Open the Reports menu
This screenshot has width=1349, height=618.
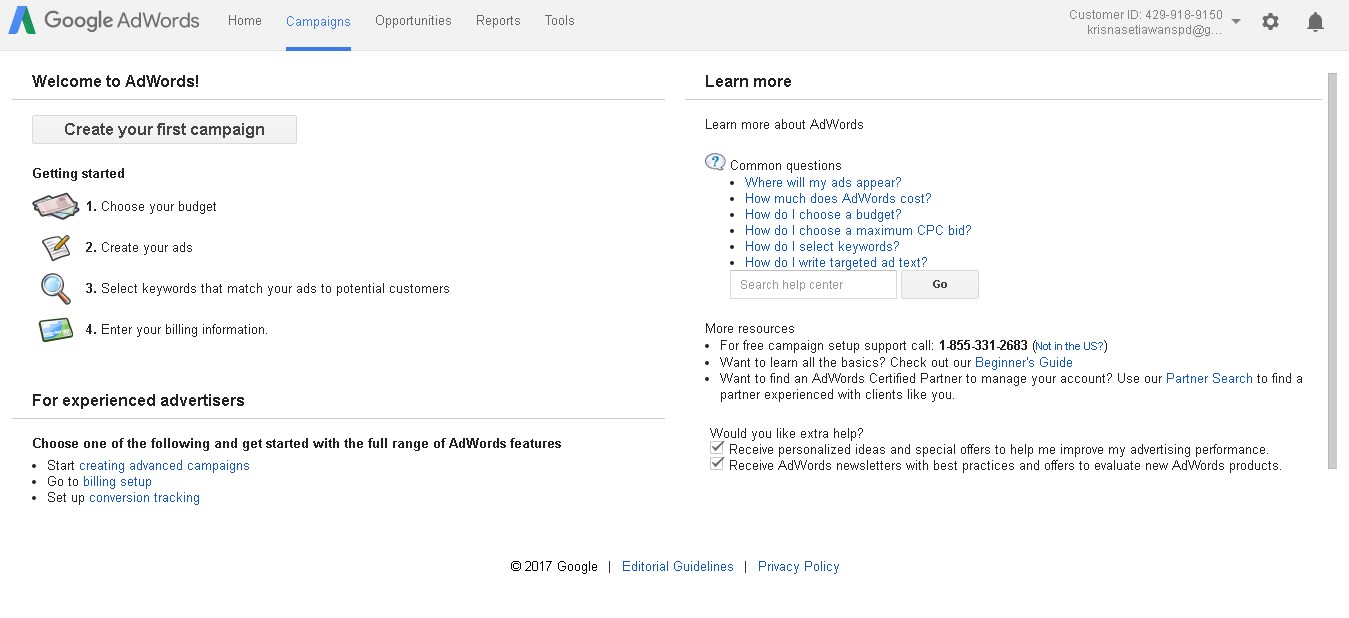tap(498, 21)
